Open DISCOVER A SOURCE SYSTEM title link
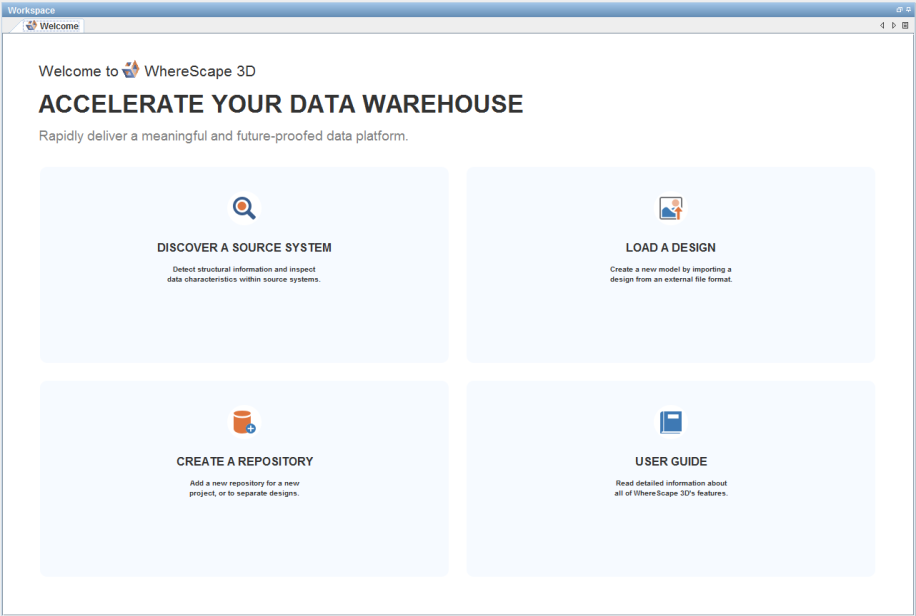916x616 pixels. [x=244, y=247]
